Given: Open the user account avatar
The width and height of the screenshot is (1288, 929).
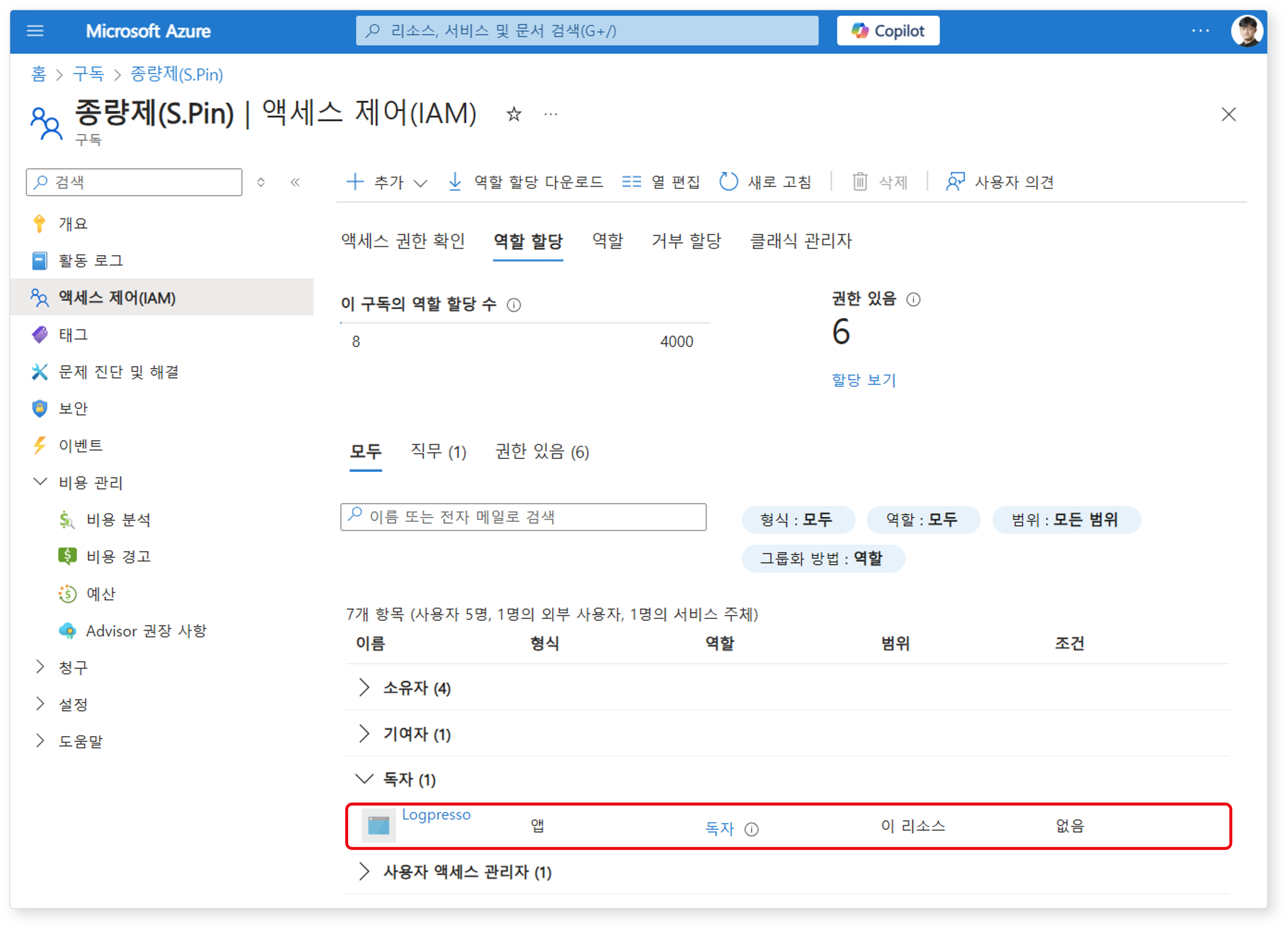Looking at the screenshot, I should 1247,31.
